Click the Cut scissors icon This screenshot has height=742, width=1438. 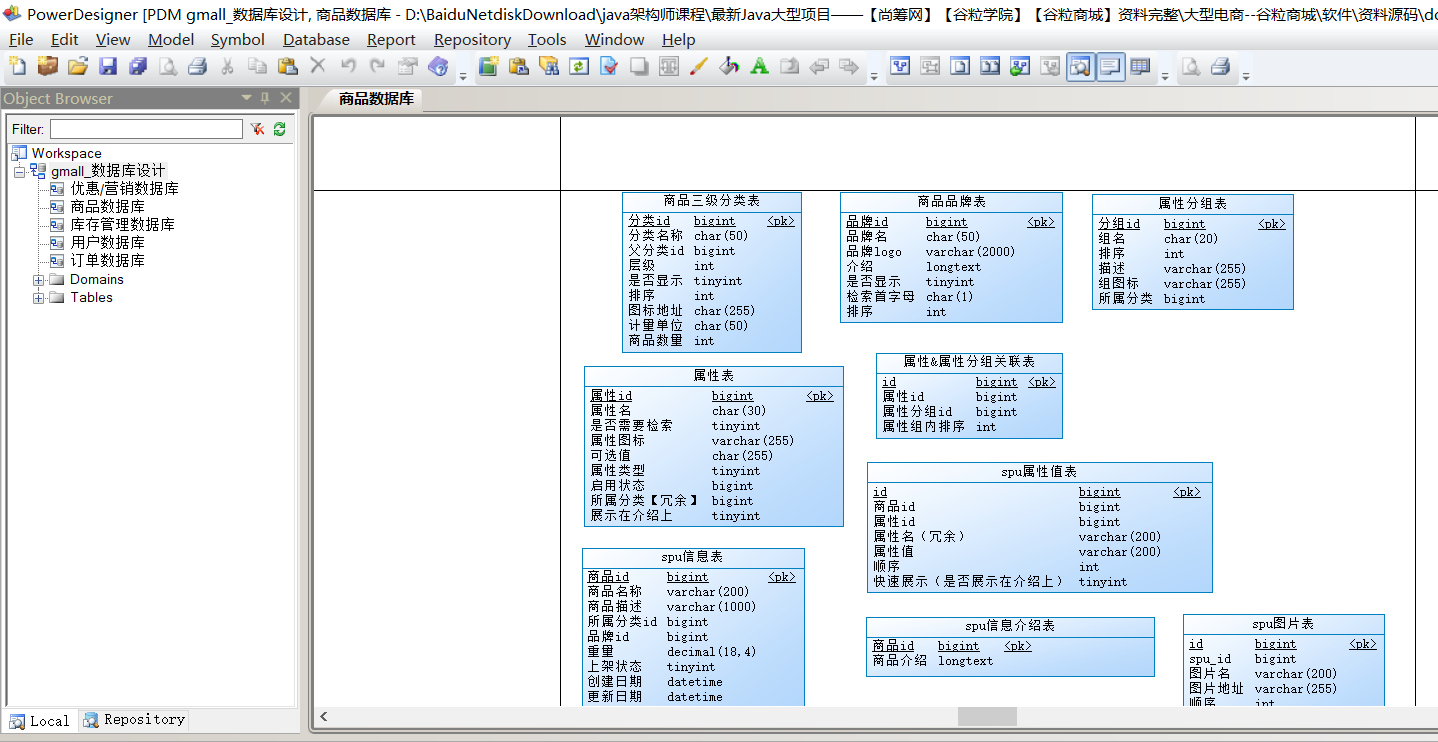point(227,66)
